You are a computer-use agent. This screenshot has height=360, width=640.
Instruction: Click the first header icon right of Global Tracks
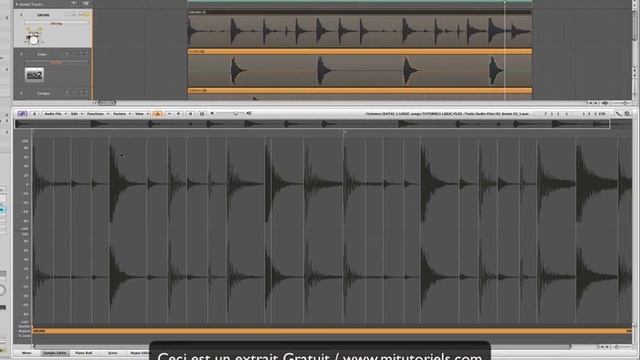(x=73, y=4)
